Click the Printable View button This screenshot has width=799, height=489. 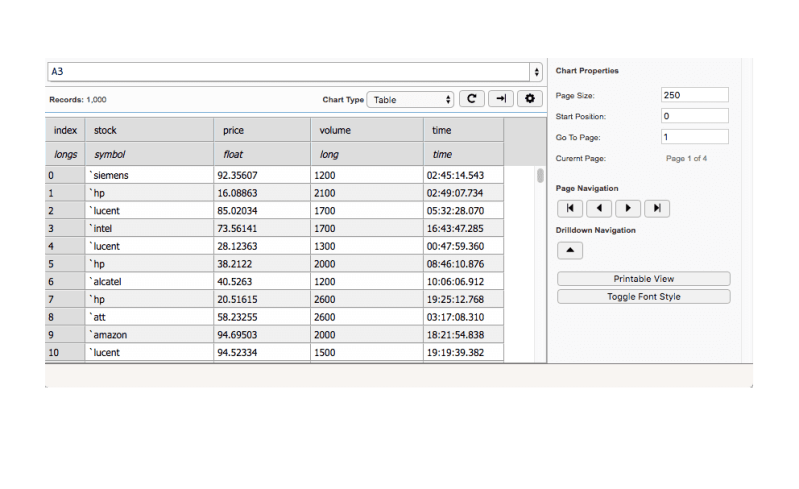pos(644,279)
